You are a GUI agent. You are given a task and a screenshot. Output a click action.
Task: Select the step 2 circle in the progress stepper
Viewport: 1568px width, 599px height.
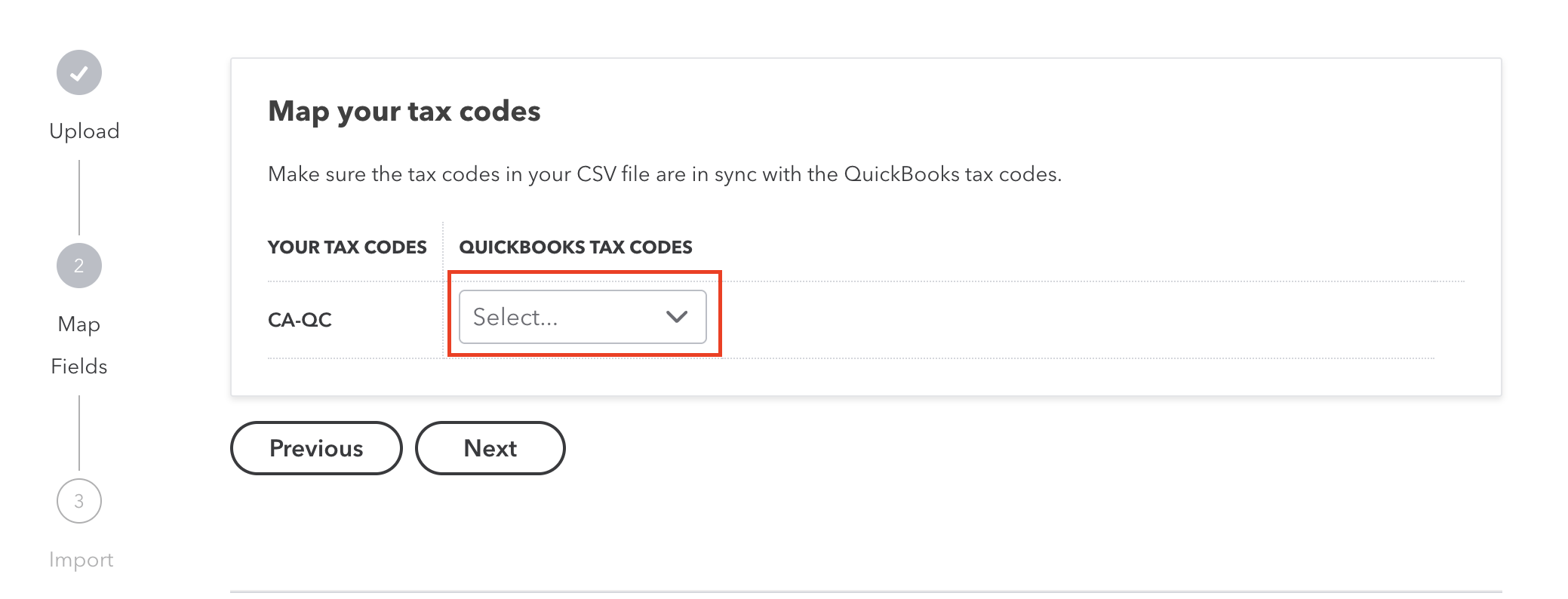click(78, 265)
